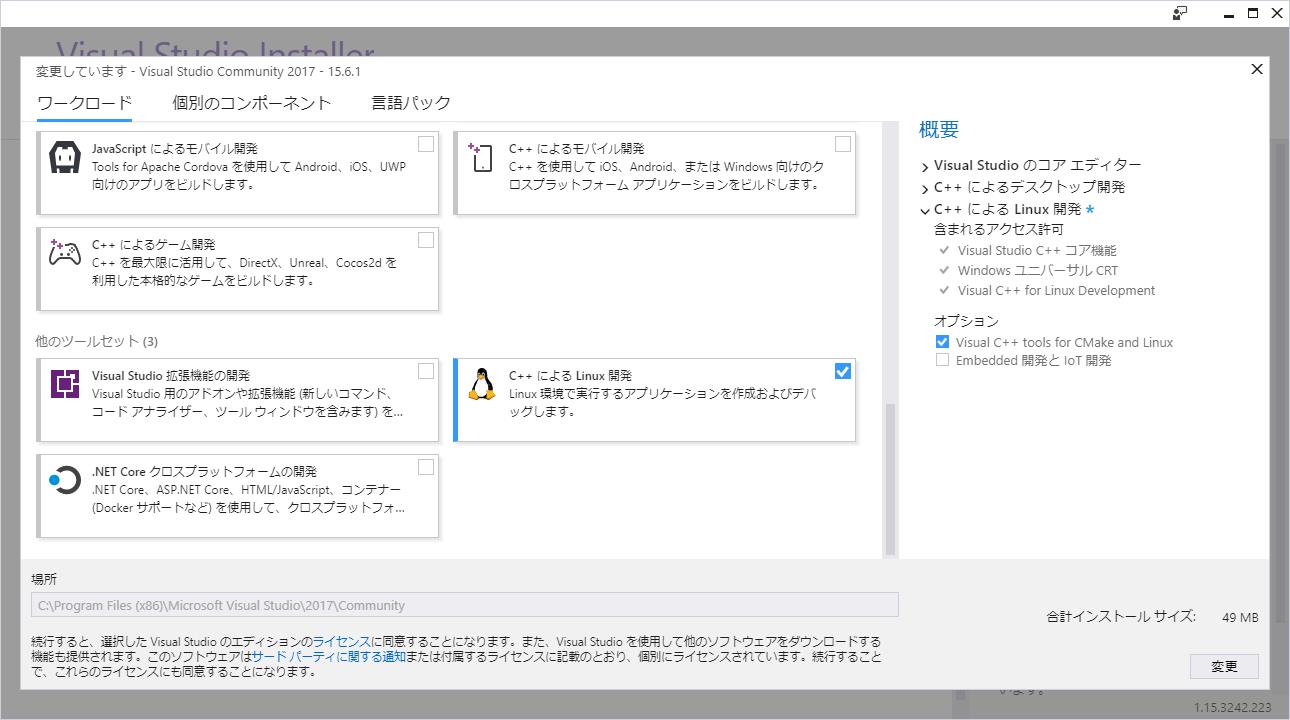Open the サード パーティに関する通知 link
This screenshot has width=1290, height=720.
click(x=328, y=656)
